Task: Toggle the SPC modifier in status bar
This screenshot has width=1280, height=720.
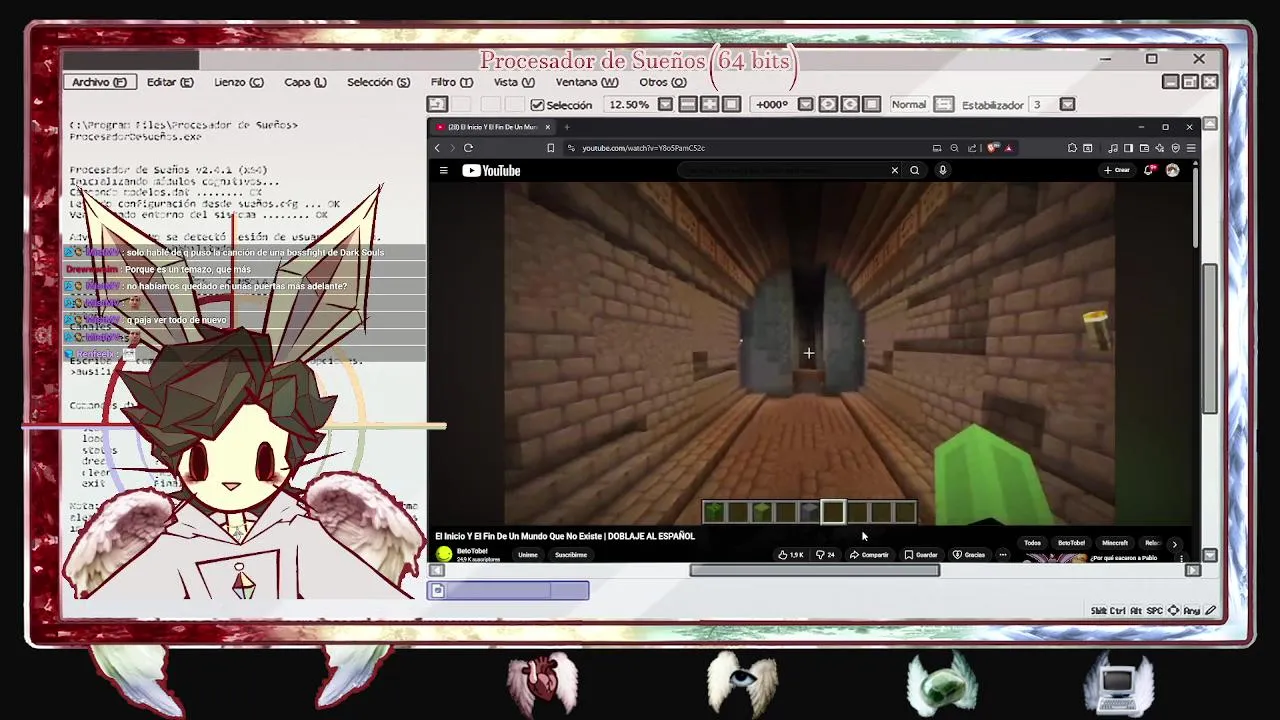Action: [x=1155, y=610]
